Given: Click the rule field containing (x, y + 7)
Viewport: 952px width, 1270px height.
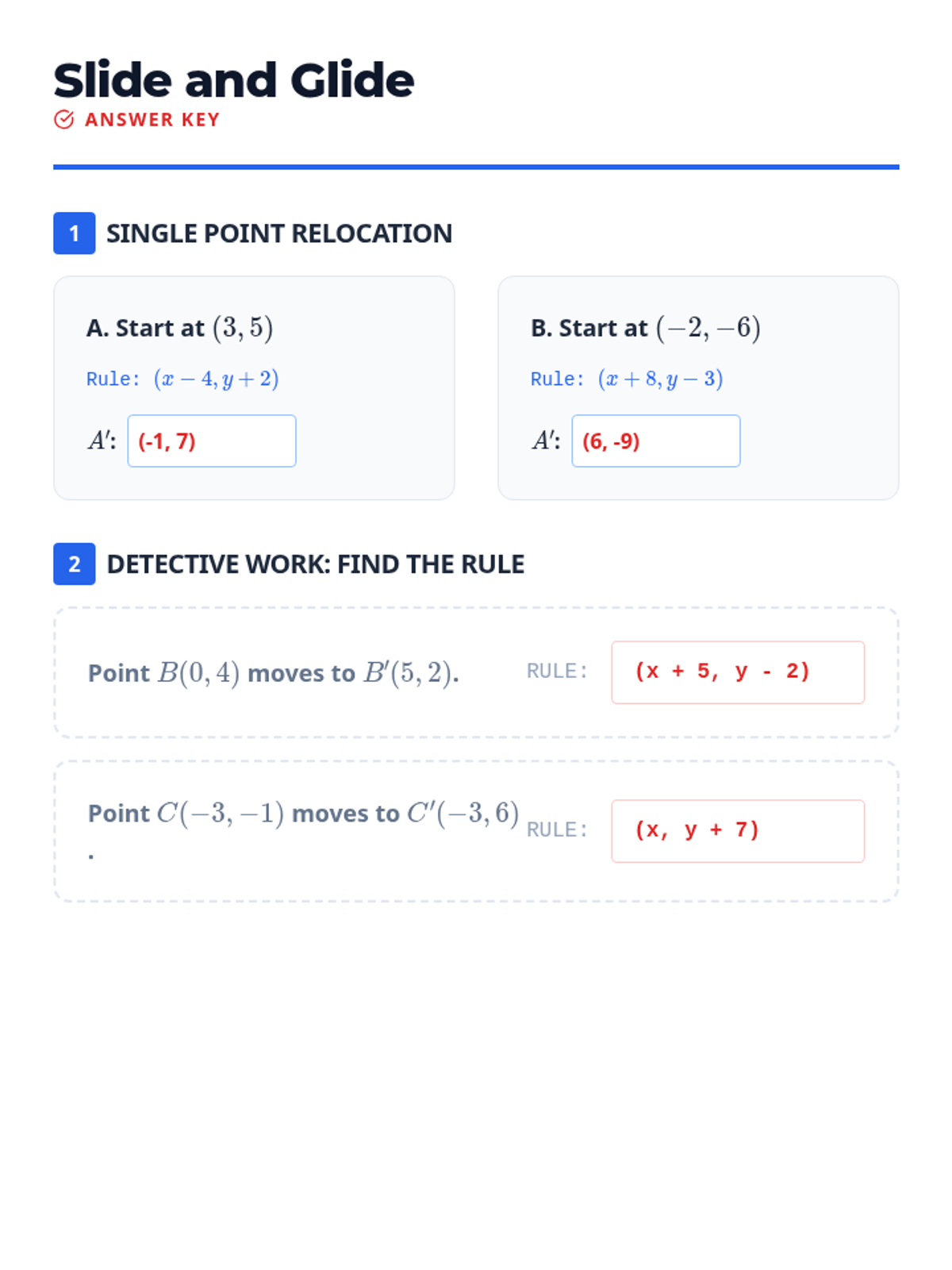Looking at the screenshot, I should [x=738, y=831].
